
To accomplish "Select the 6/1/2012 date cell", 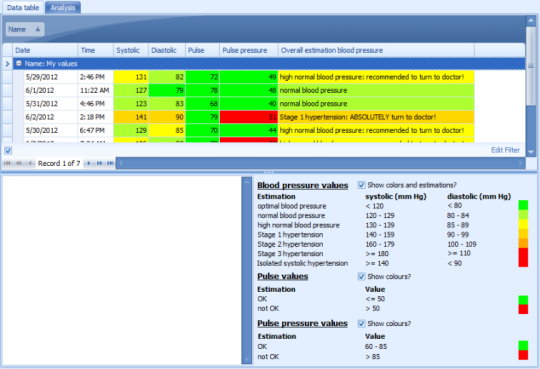I will tap(51, 90).
